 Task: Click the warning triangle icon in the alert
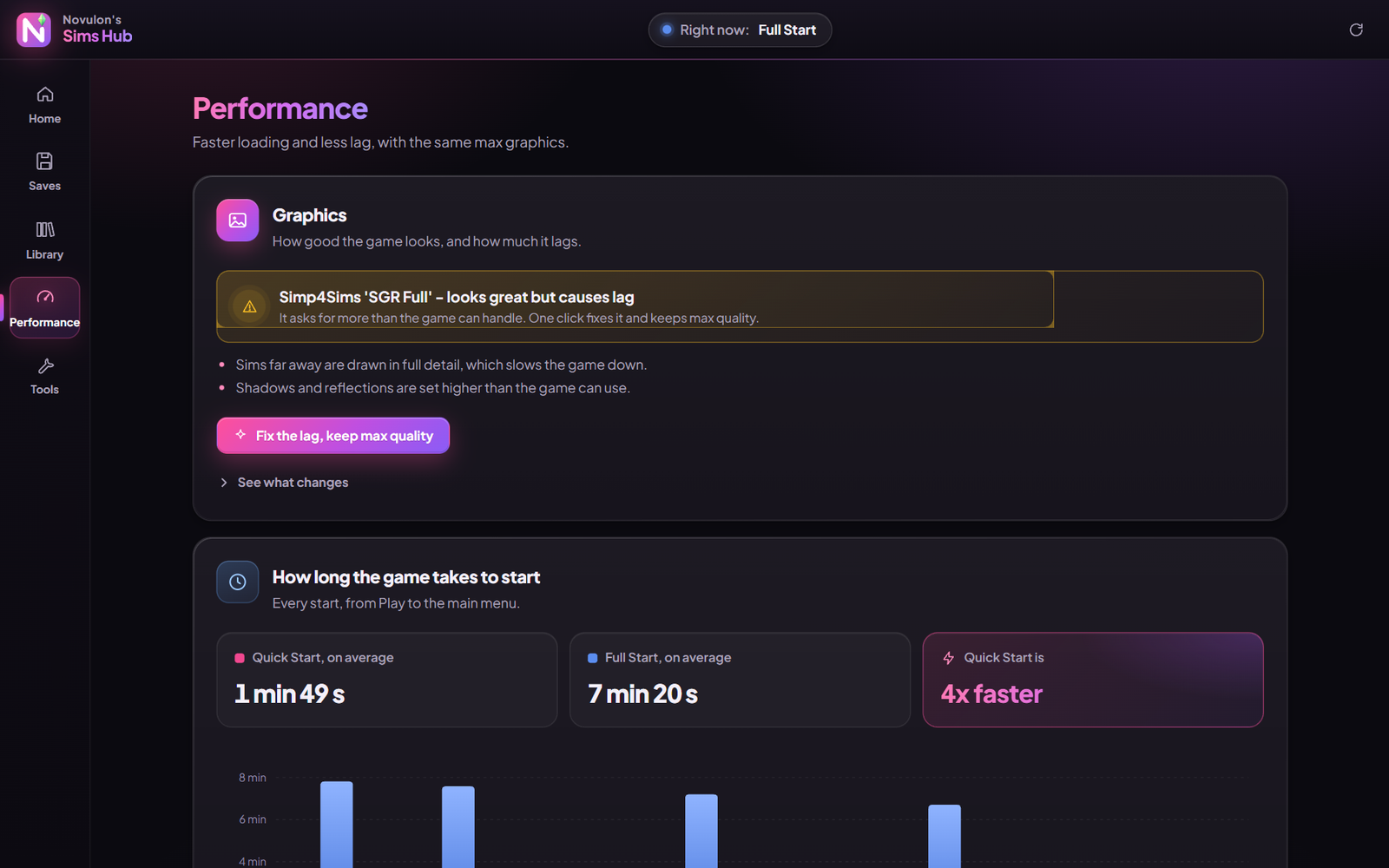(x=249, y=306)
